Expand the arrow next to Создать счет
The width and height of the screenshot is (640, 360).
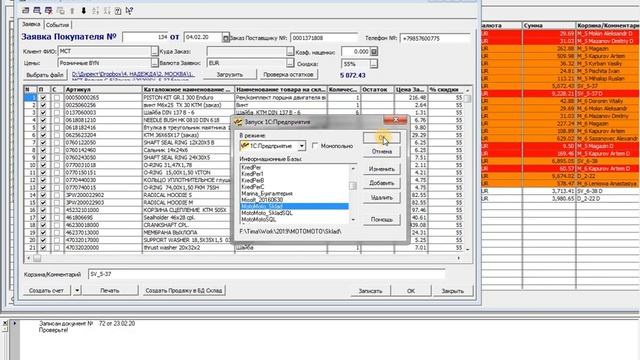(77, 290)
